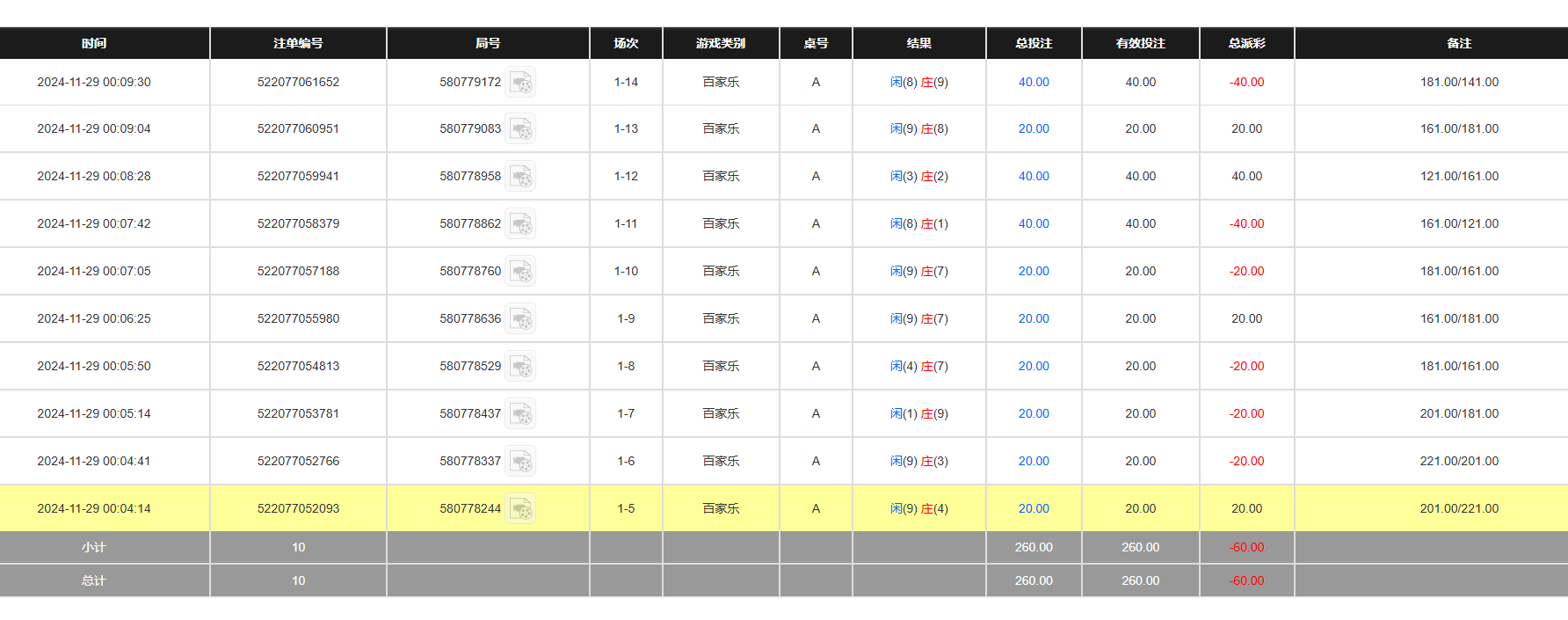
Task: Click blue 20.00 total bet for session 1-13
Action: point(1034,128)
